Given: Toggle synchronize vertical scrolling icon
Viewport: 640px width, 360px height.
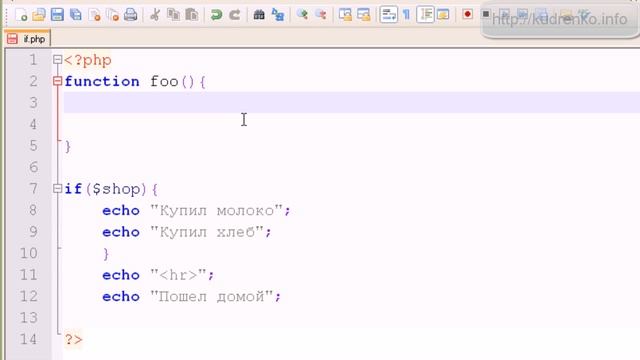Looking at the screenshot, I should (345, 15).
